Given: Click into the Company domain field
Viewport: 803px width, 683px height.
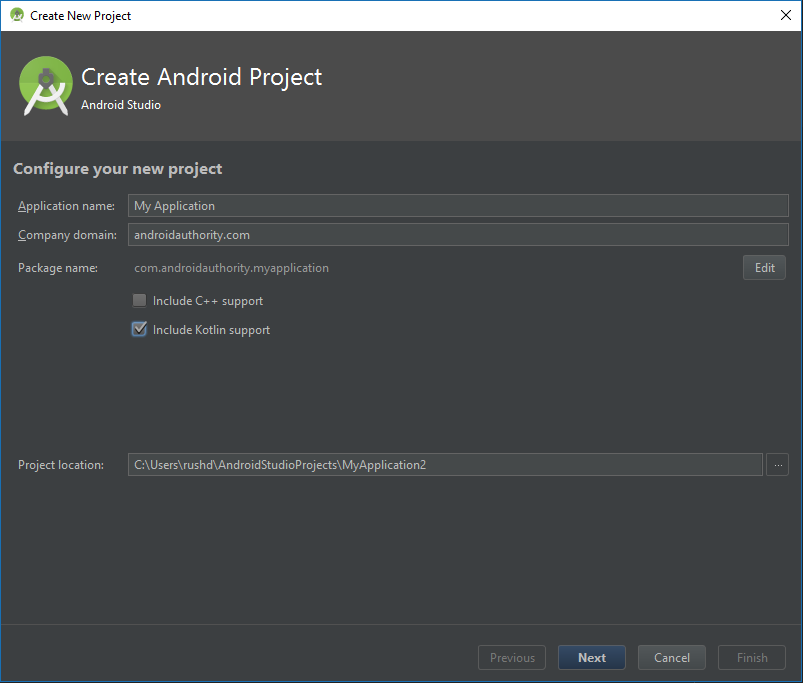Looking at the screenshot, I should [458, 235].
